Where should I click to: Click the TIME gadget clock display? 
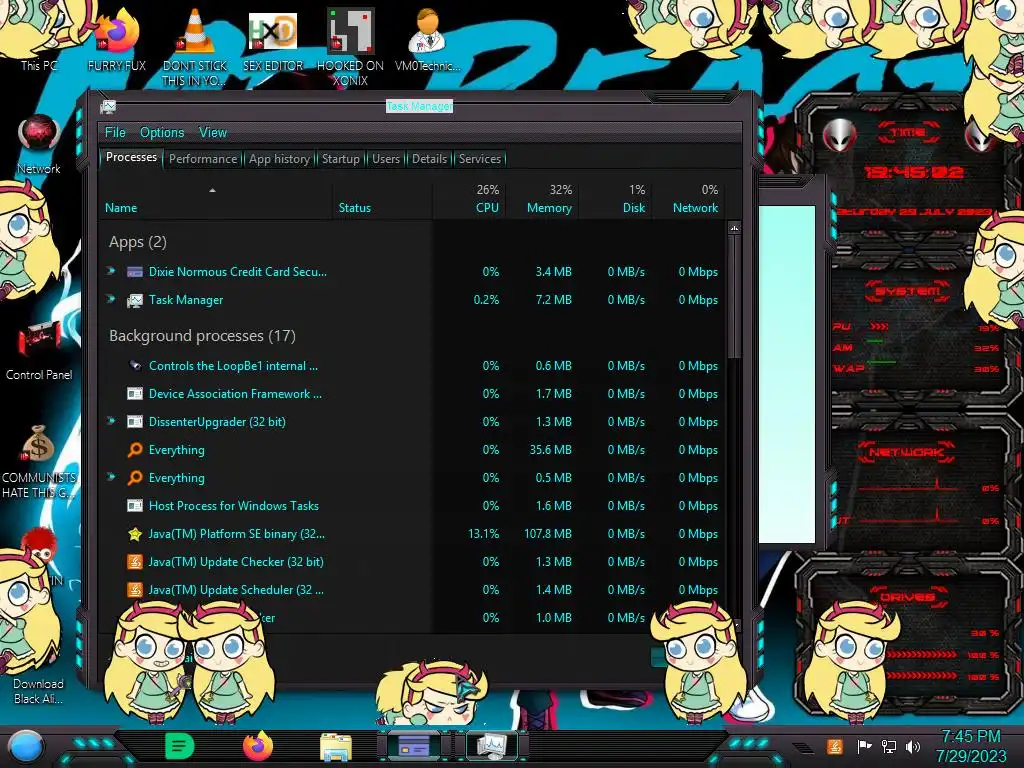tap(913, 172)
